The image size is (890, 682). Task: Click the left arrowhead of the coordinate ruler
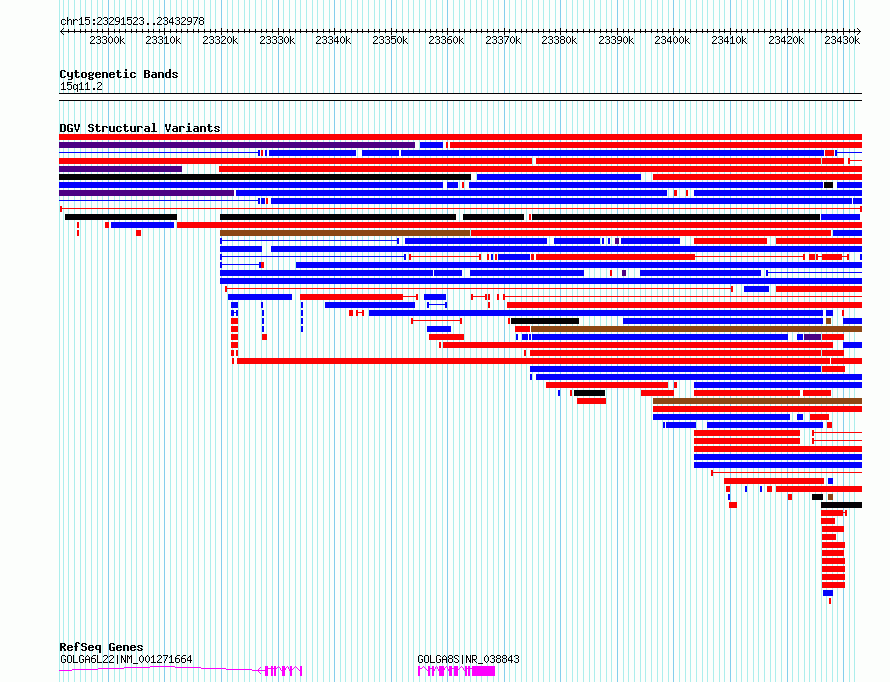point(62,32)
